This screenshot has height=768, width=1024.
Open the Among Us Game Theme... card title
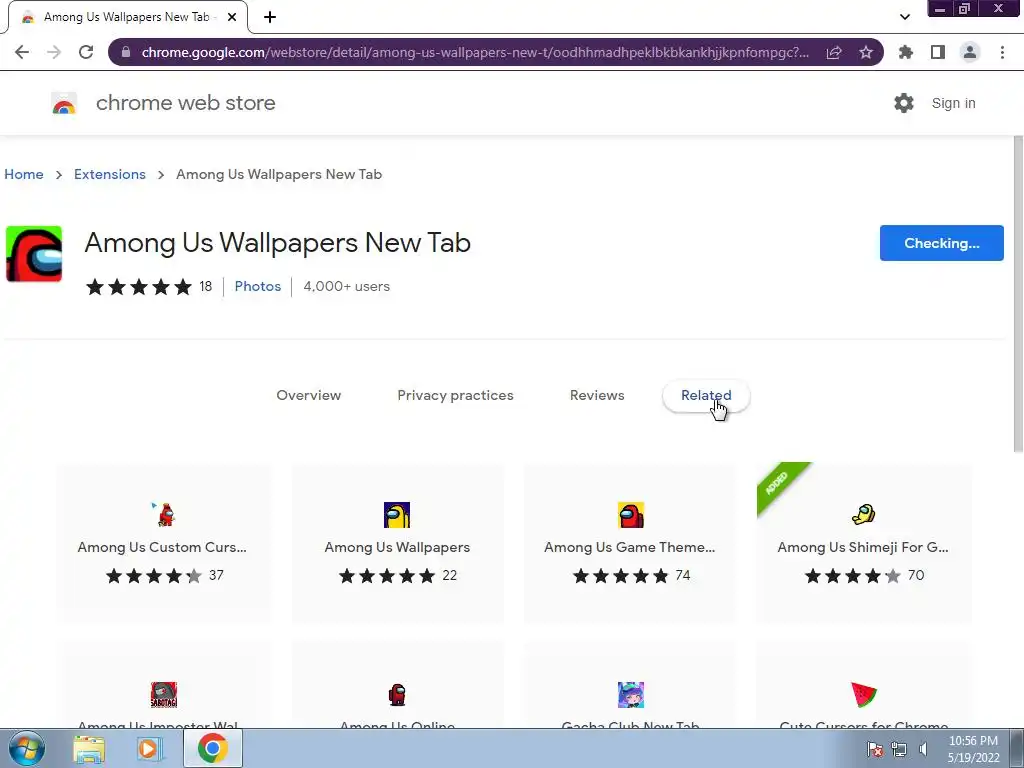pos(630,547)
